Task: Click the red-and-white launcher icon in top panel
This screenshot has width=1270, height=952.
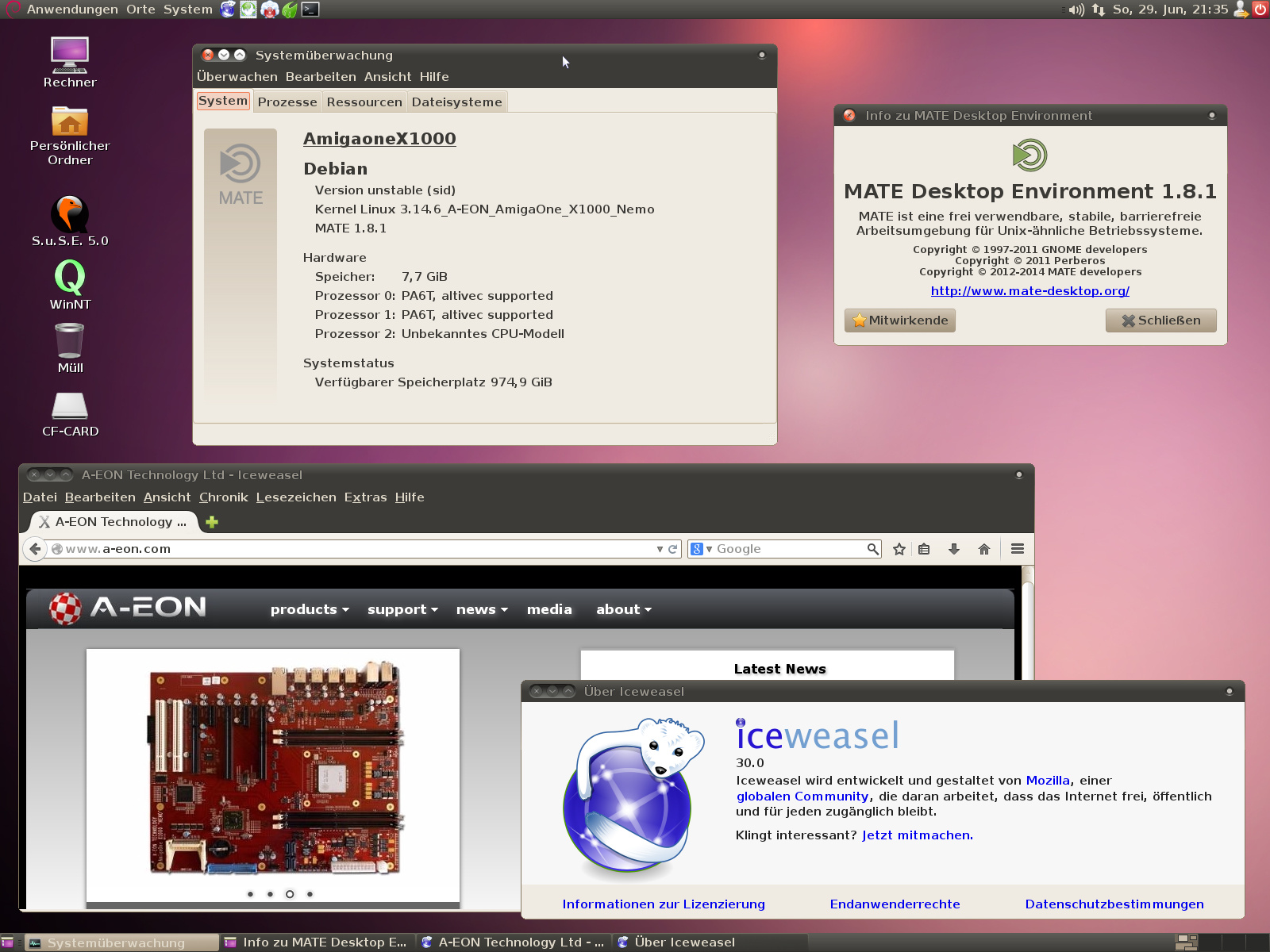Action: pos(270,10)
